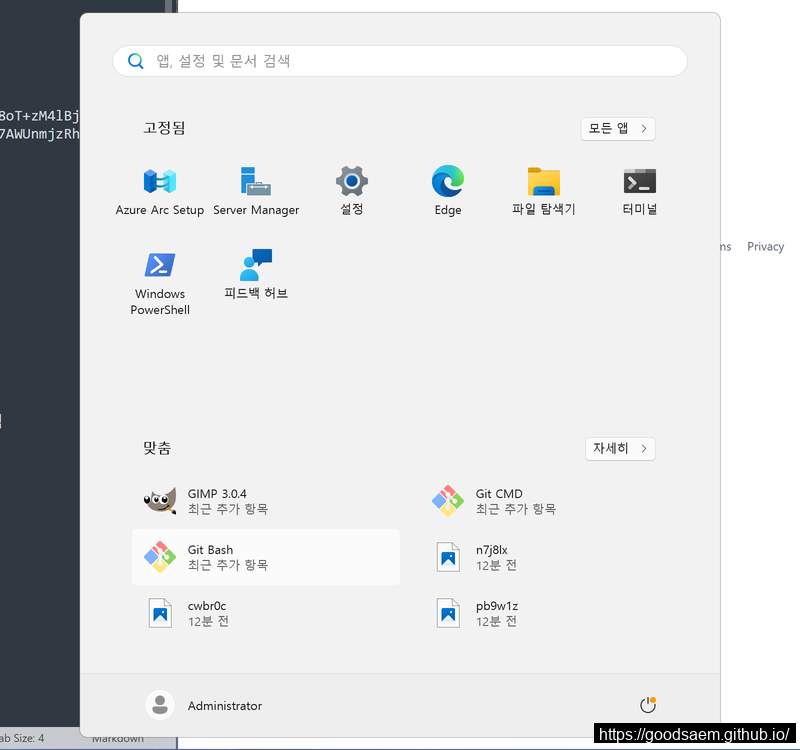Launch Git CMD from recommendations

coord(554,501)
